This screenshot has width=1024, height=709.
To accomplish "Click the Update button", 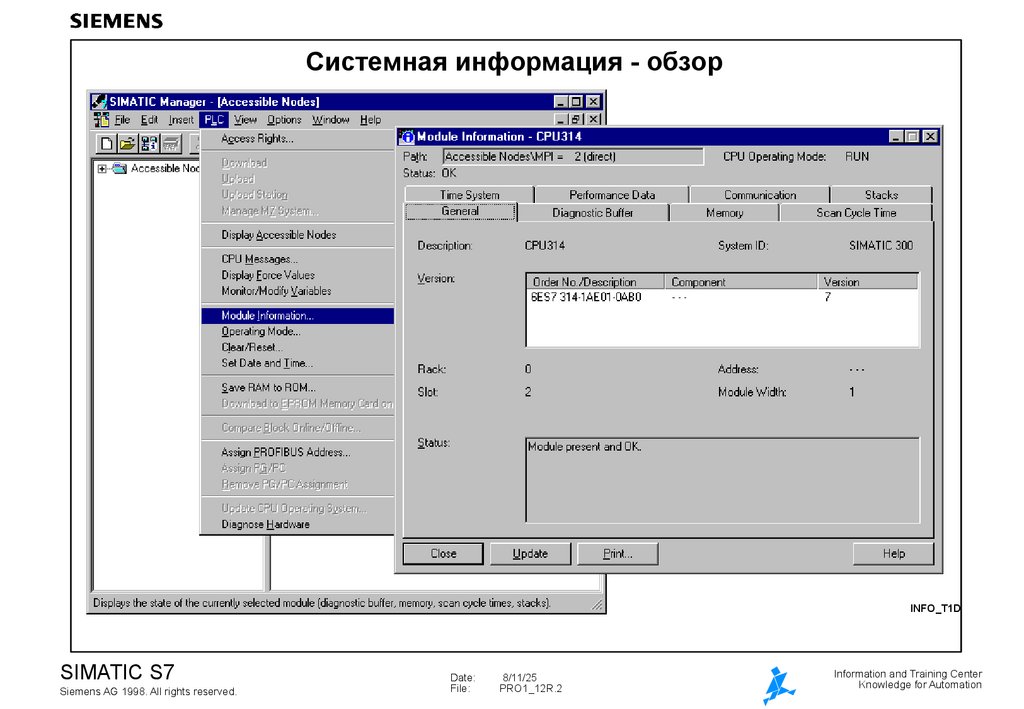I will pyautogui.click(x=530, y=553).
